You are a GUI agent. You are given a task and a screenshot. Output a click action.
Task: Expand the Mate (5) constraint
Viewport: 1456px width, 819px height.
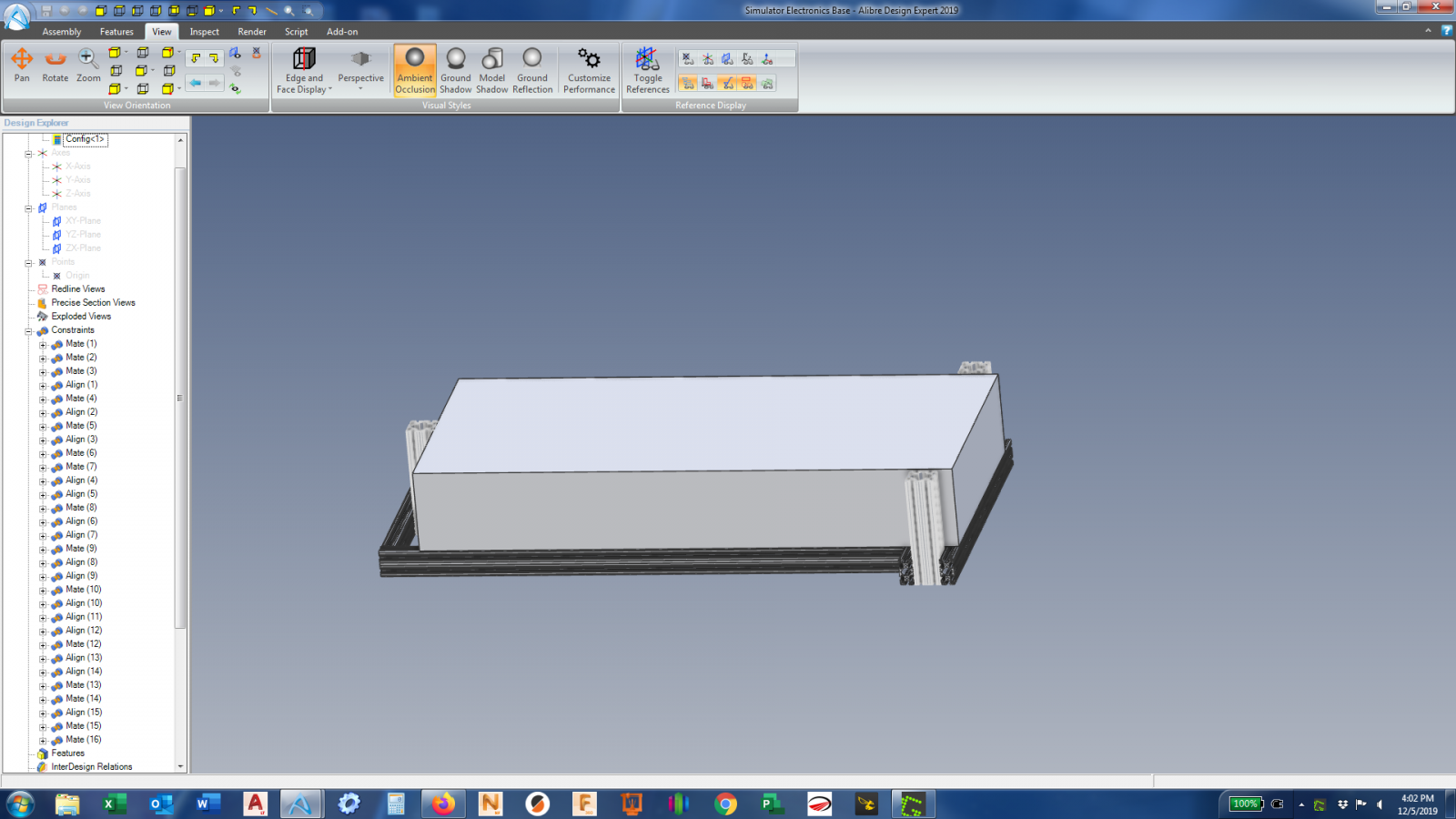[43, 427]
